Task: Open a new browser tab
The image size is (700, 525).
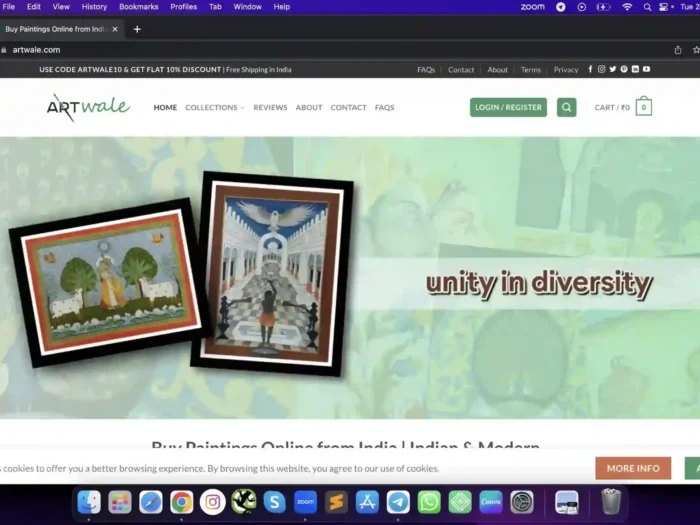Action: (x=137, y=29)
